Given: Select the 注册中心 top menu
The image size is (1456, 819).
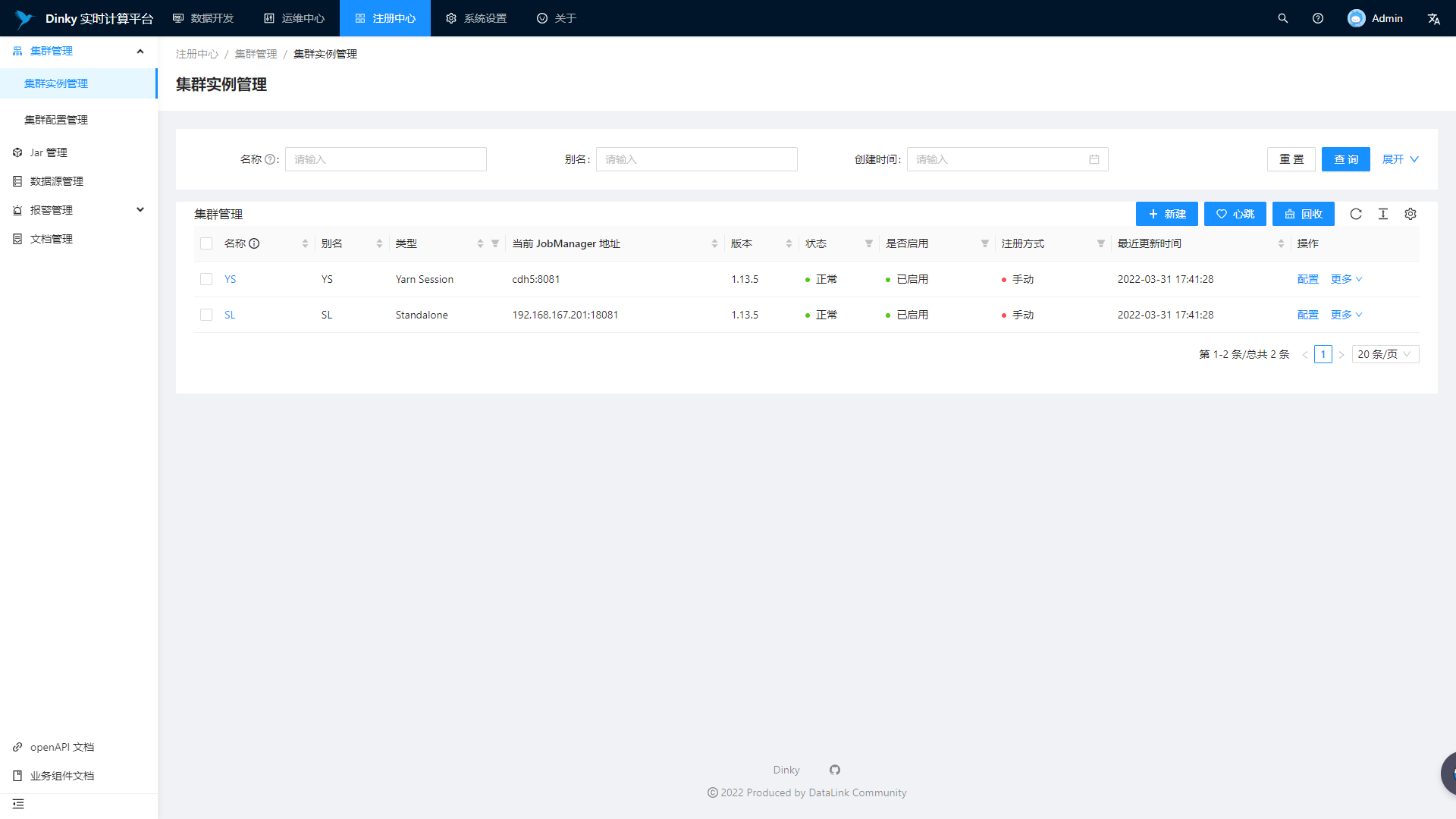Looking at the screenshot, I should 385,18.
